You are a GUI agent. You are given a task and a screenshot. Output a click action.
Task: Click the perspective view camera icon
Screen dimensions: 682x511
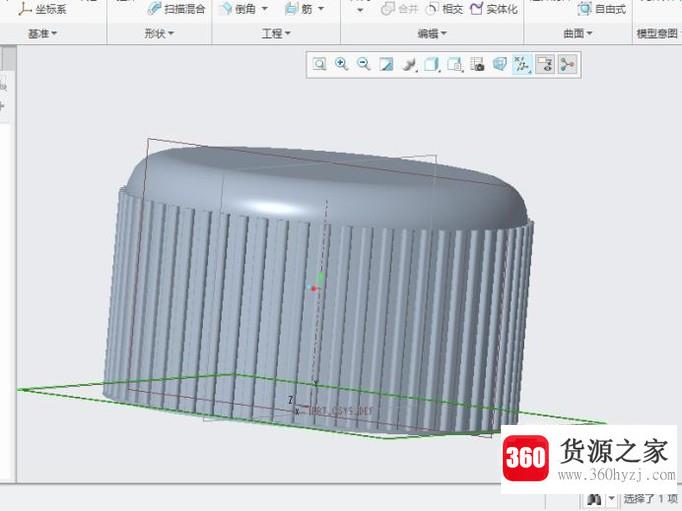(477, 65)
